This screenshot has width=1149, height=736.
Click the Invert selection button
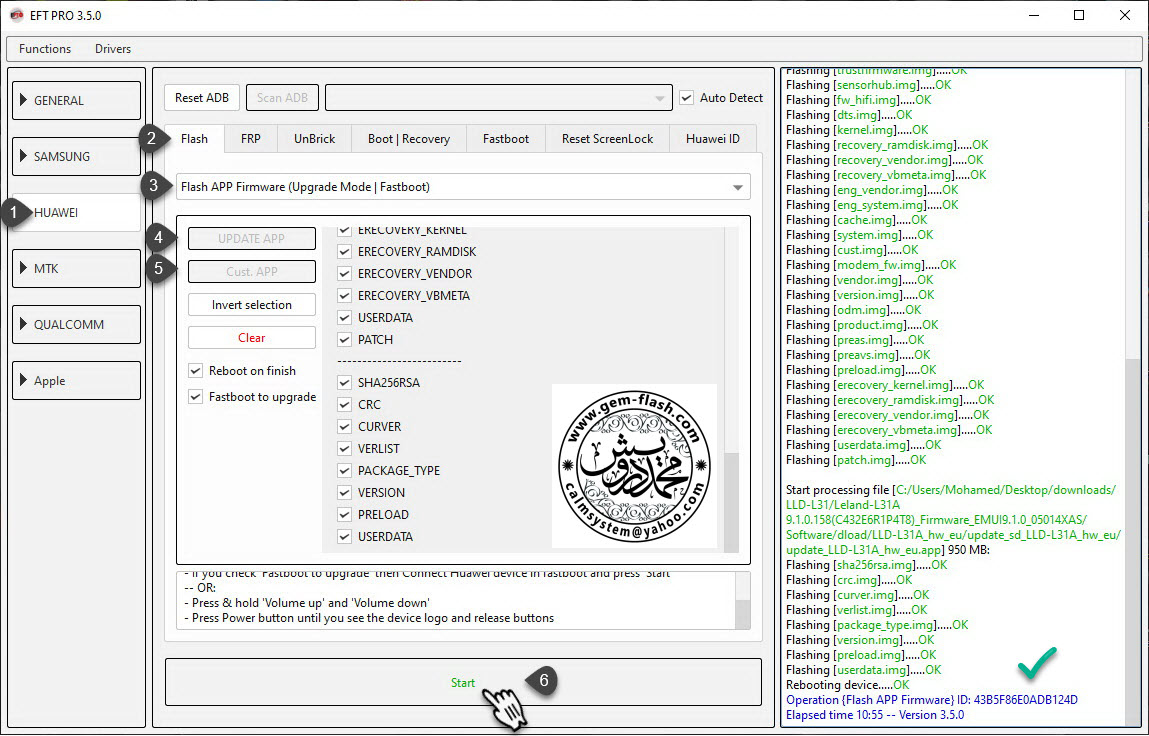click(x=251, y=304)
